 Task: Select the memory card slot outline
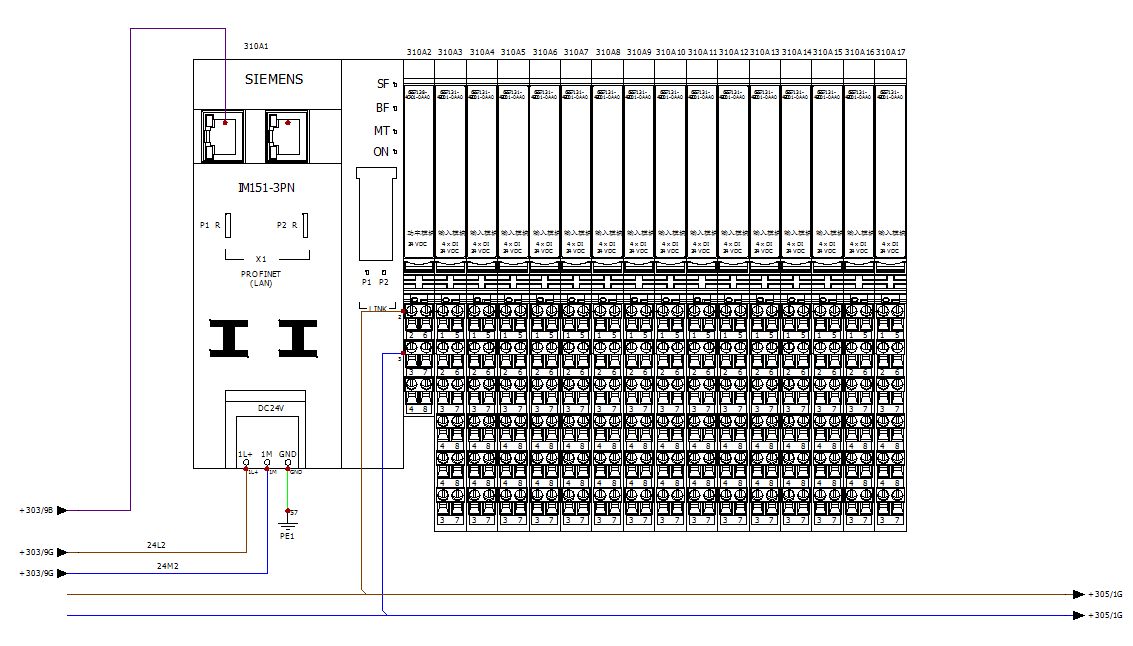pyautogui.click(x=376, y=214)
